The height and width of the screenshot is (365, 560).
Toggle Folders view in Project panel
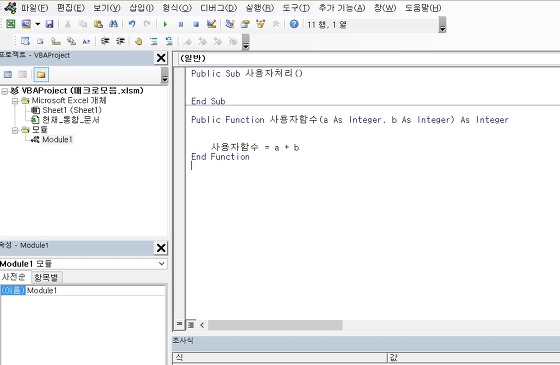click(41, 74)
